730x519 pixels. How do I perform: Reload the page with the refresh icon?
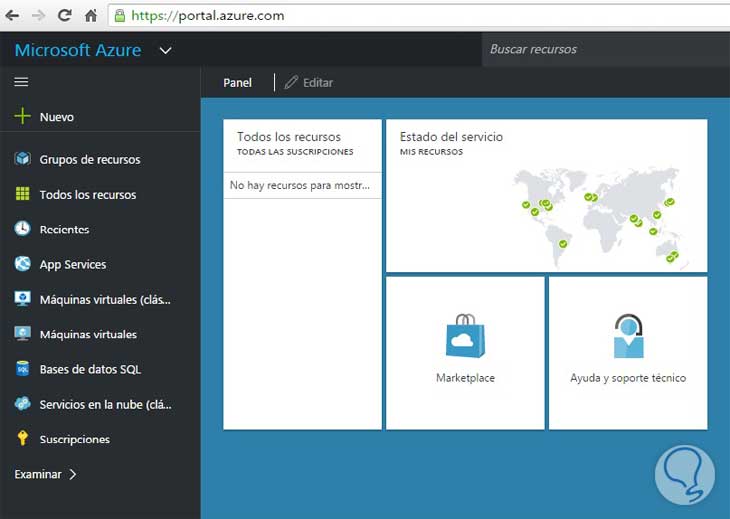click(65, 15)
